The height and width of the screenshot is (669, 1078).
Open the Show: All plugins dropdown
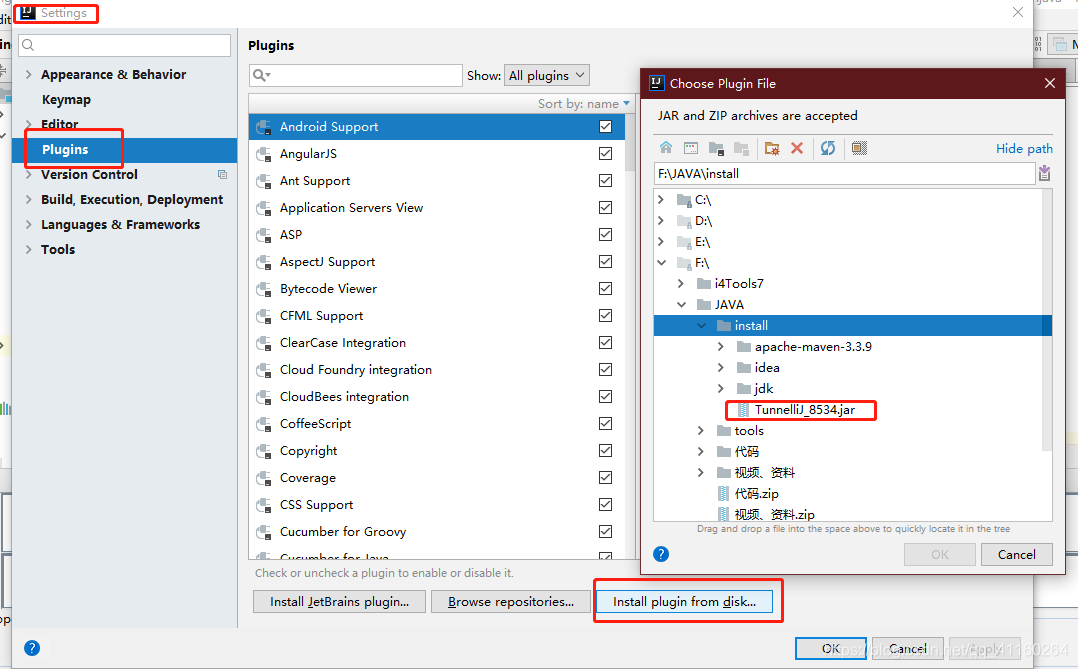(x=547, y=75)
